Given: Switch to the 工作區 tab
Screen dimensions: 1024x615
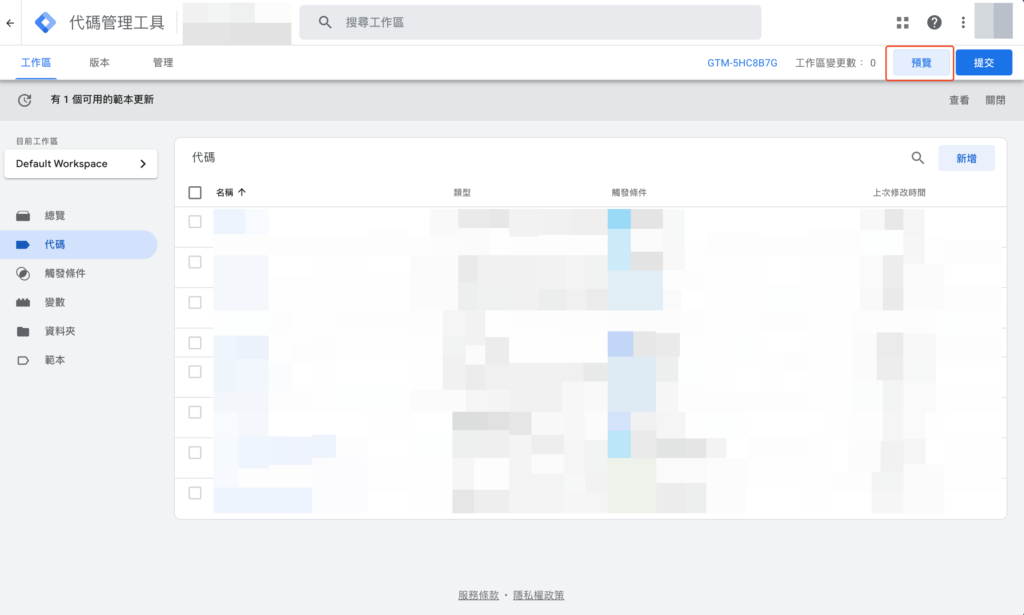Looking at the screenshot, I should 36,63.
